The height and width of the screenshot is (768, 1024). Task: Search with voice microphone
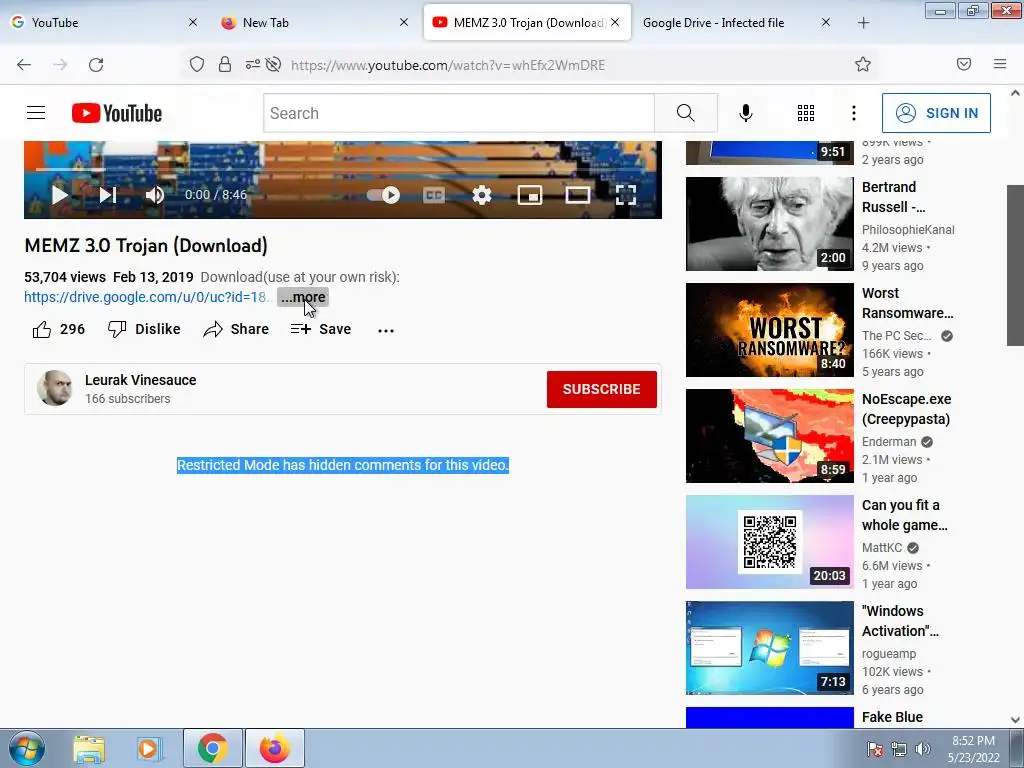[745, 113]
